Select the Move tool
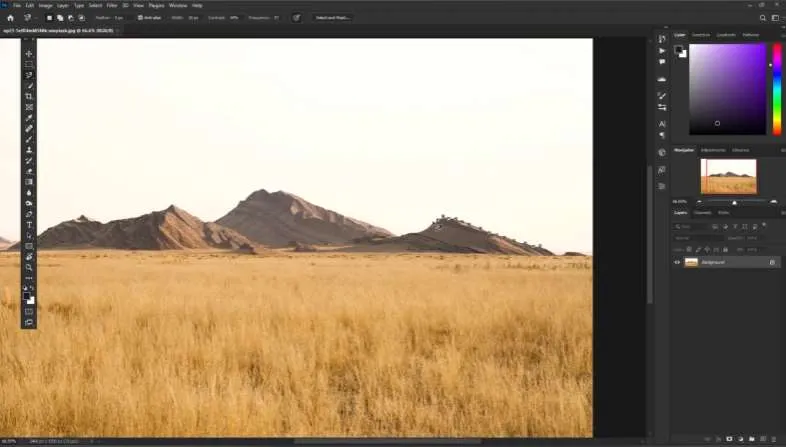The width and height of the screenshot is (786, 447). (x=29, y=53)
